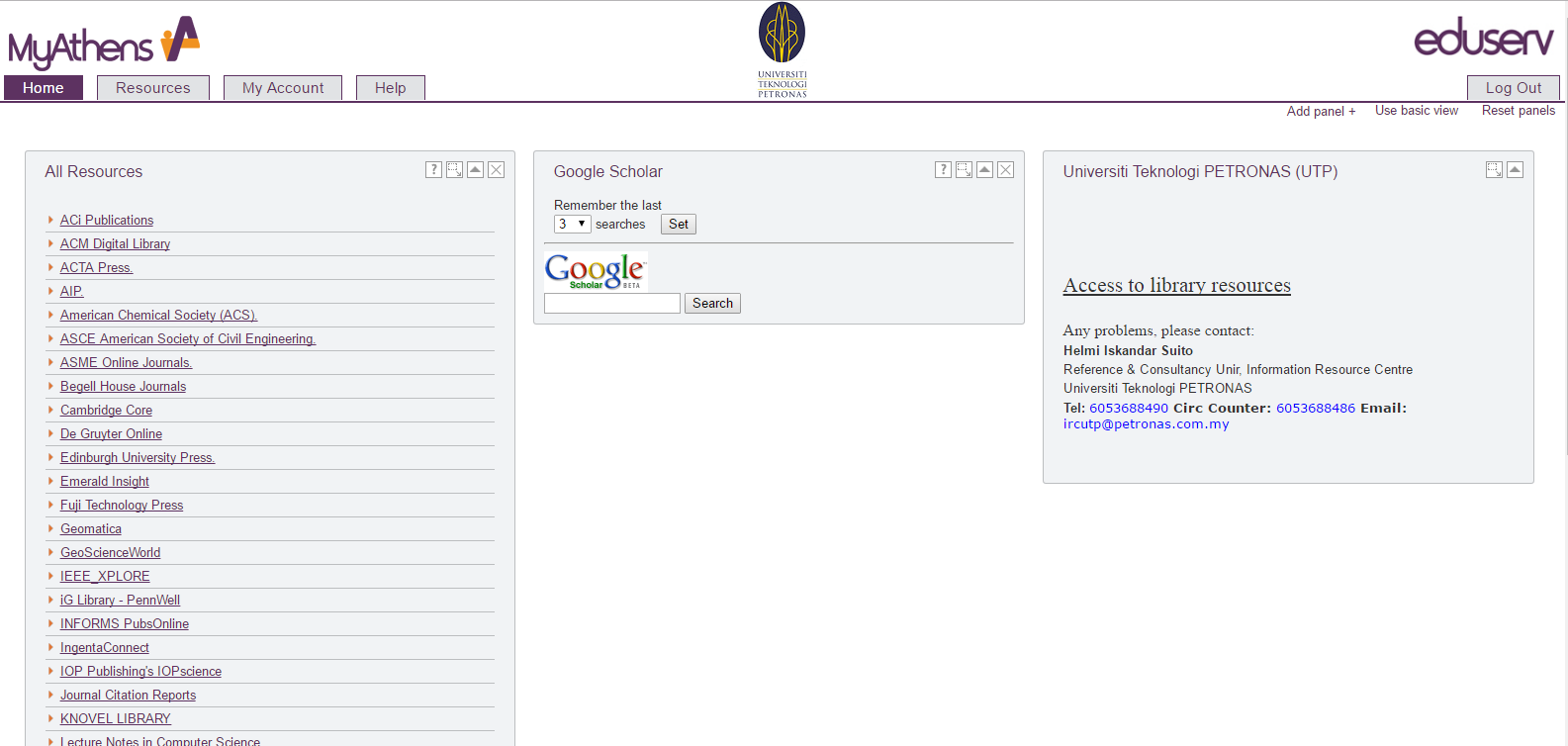1568x746 pixels.
Task: Click the MyAthens logo
Action: click(x=104, y=43)
